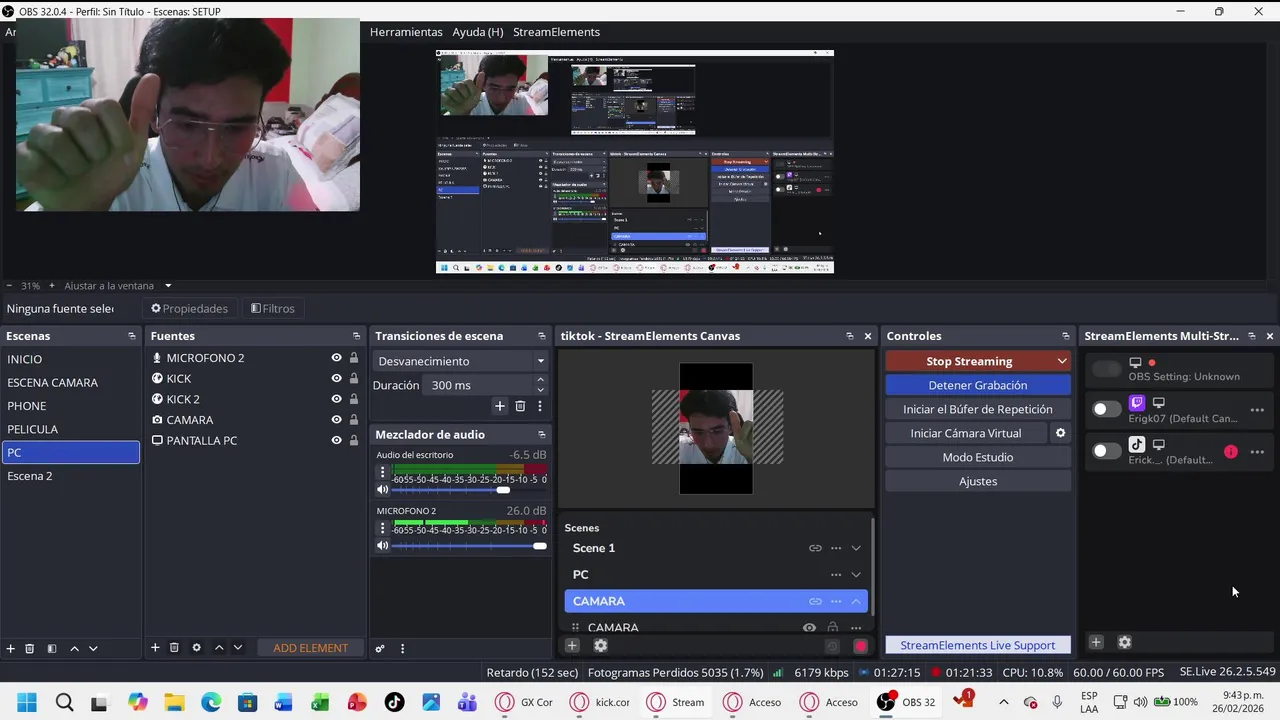The width and height of the screenshot is (1280, 720).
Task: Open preview scaling dropdown beside Ajustar a la ventana
Action: pyautogui.click(x=168, y=286)
